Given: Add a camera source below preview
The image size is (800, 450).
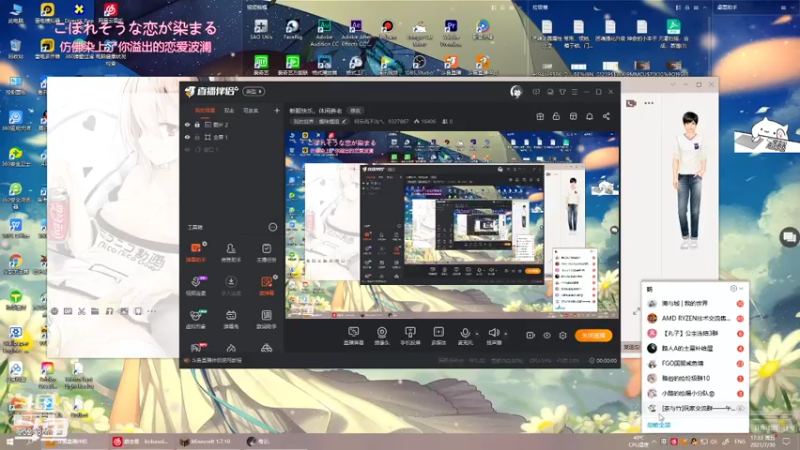Looking at the screenshot, I should click(382, 335).
